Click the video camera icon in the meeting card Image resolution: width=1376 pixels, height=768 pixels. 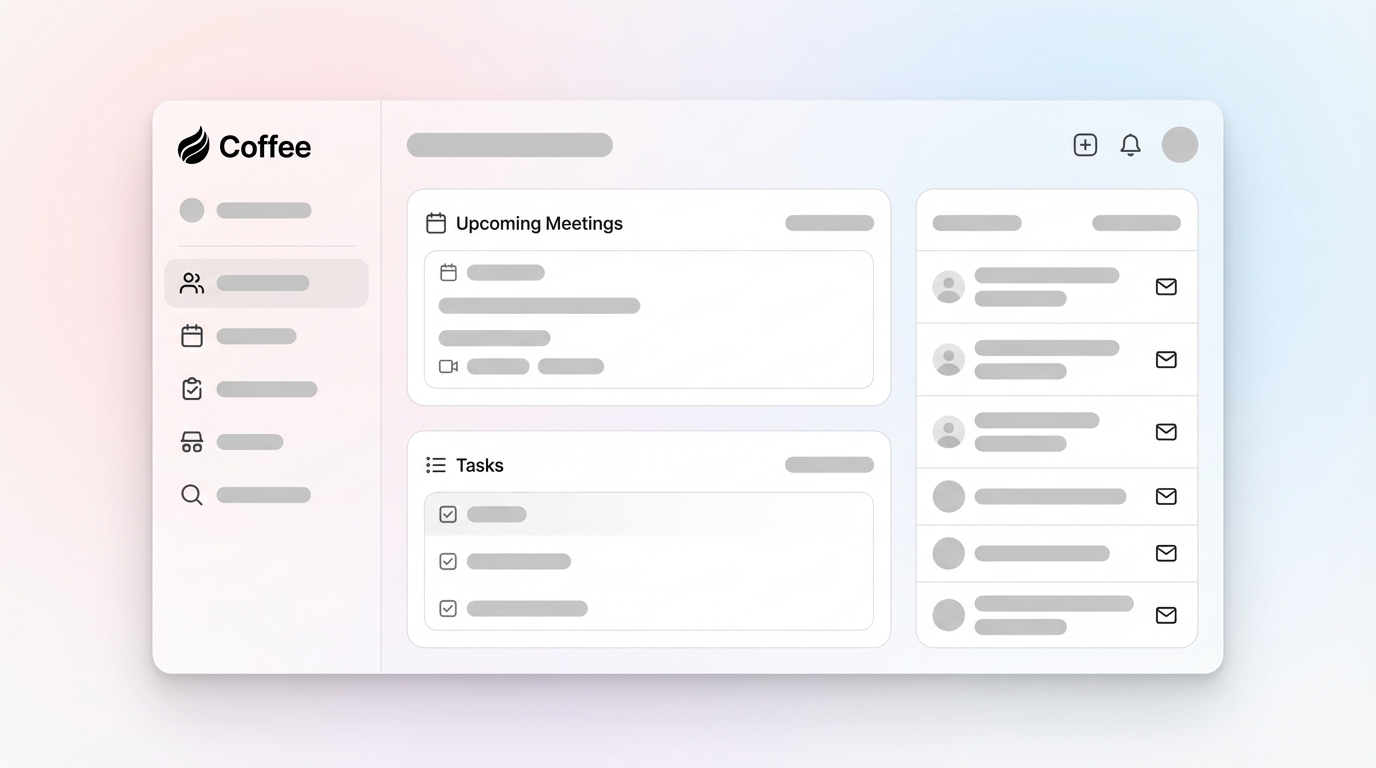(x=447, y=366)
